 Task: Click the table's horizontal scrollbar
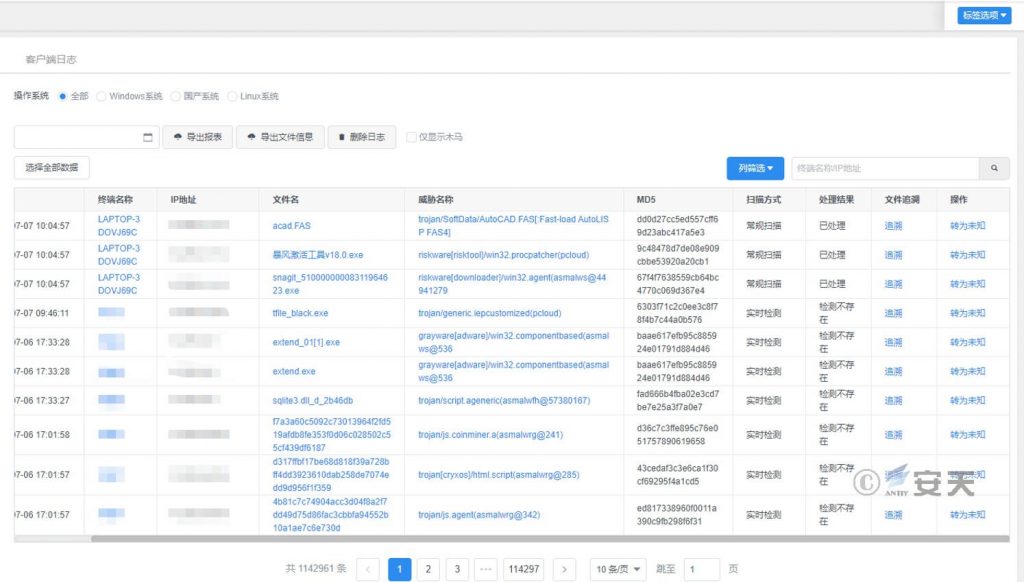click(400, 539)
